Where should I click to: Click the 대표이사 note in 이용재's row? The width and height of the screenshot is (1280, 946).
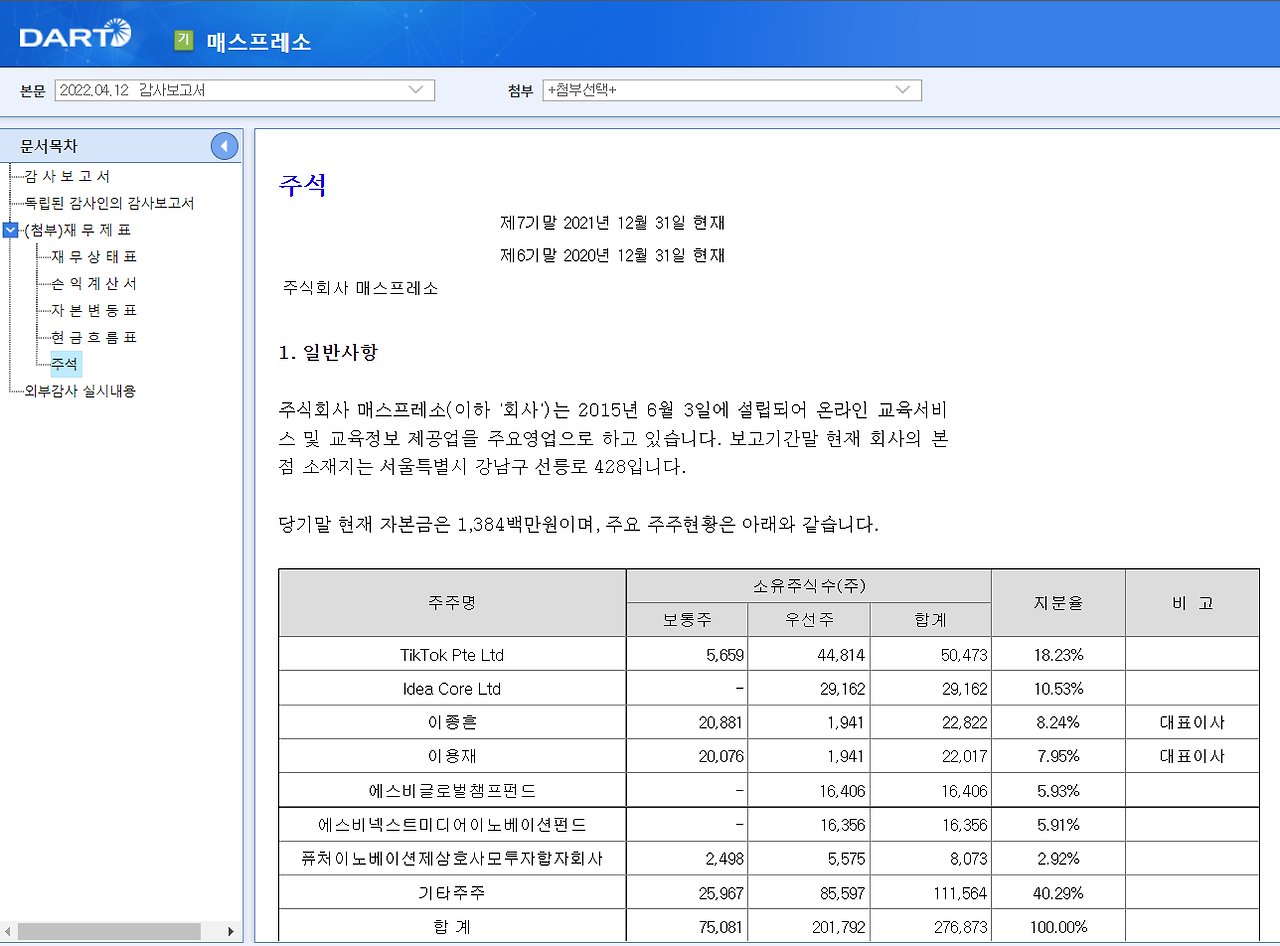[x=1192, y=757]
